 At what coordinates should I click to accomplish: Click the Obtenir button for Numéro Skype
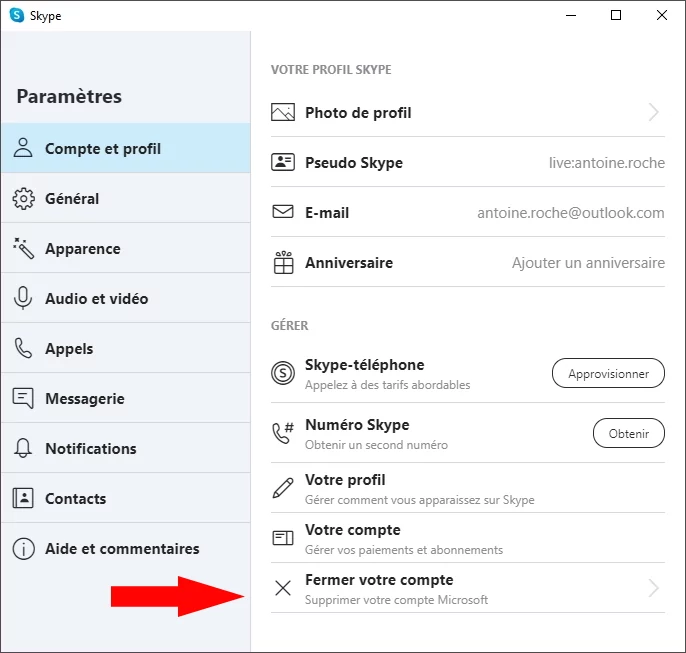pyautogui.click(x=629, y=433)
